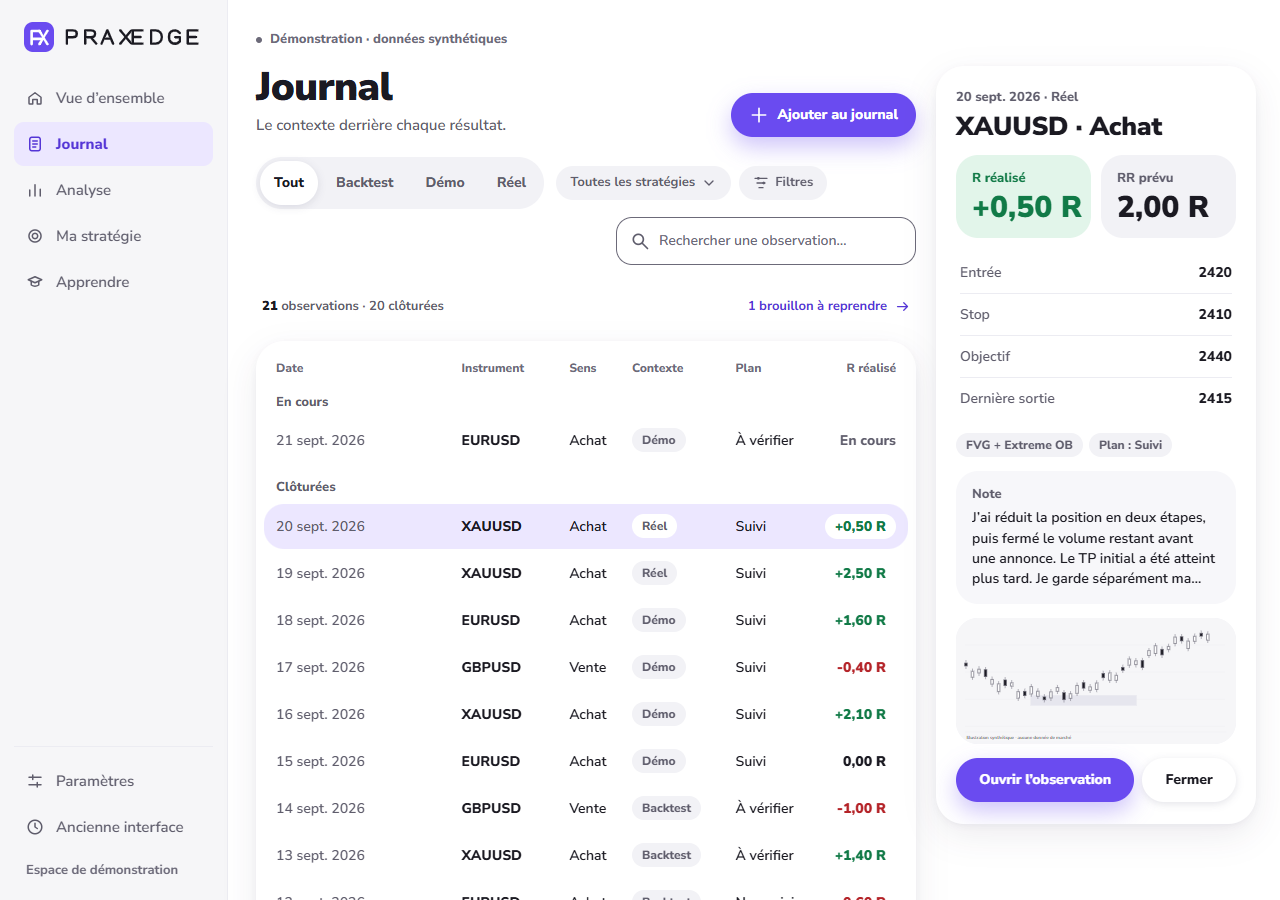
Task: Click the graduation cap icon beside Apprendre
Action: (35, 282)
